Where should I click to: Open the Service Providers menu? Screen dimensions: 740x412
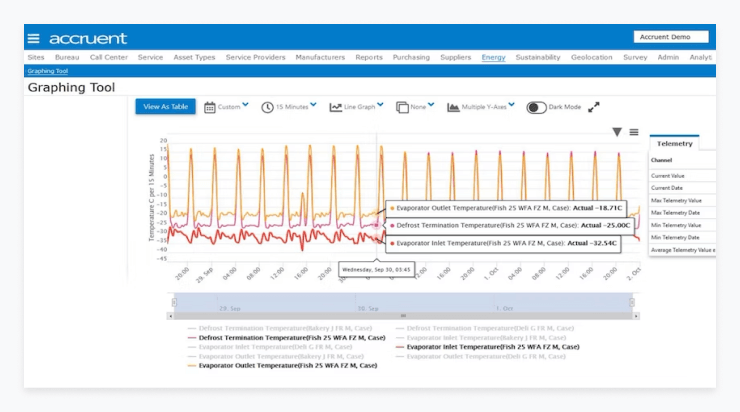click(x=255, y=57)
